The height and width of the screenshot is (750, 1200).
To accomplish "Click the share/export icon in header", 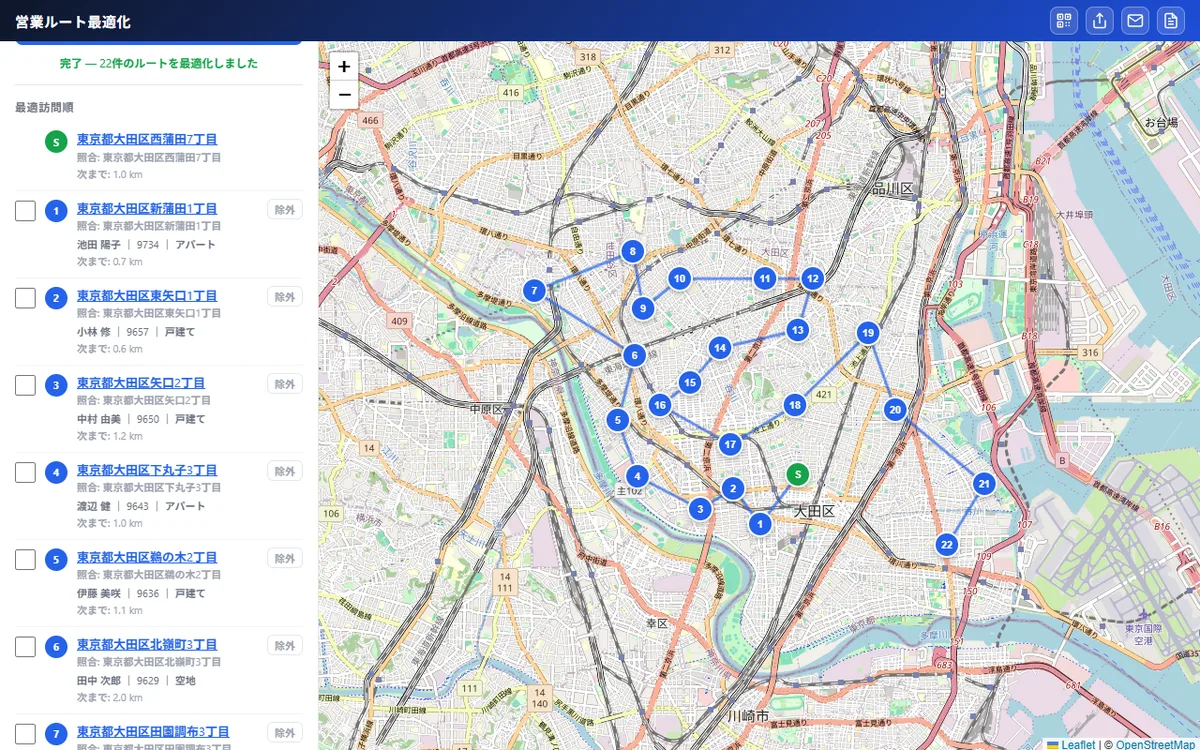I will [x=1099, y=21].
